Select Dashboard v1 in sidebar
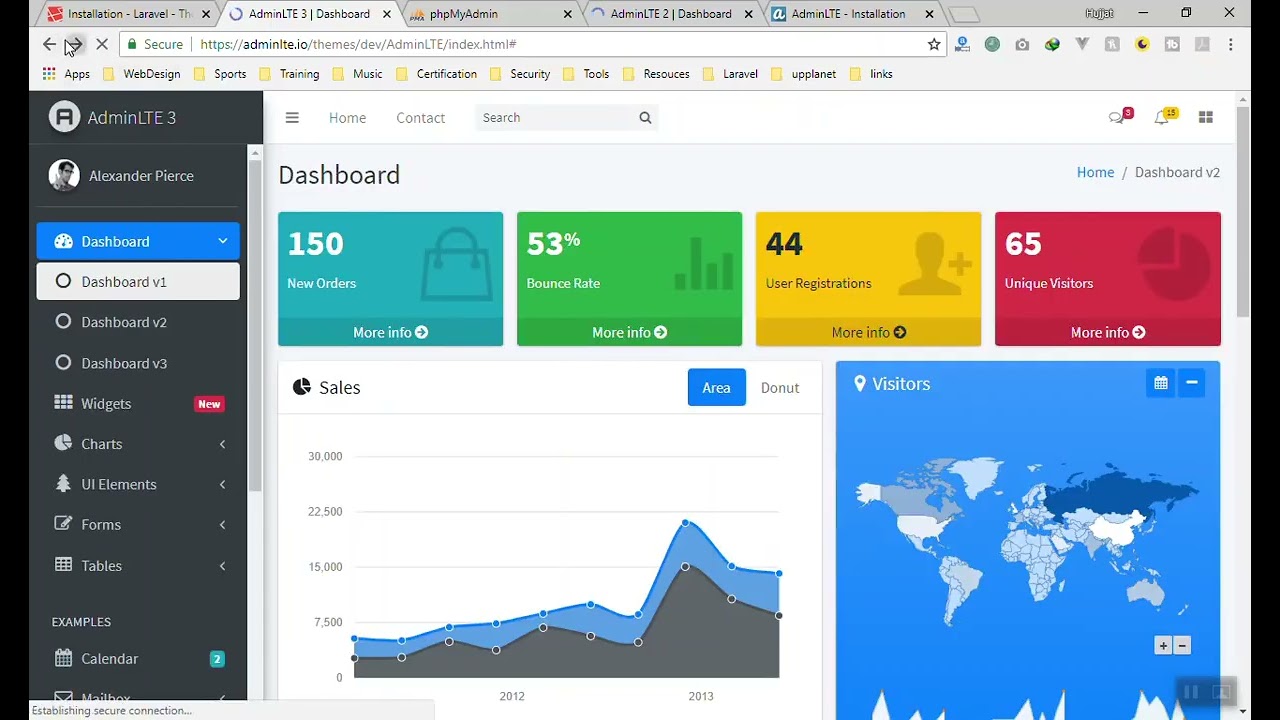This screenshot has height=720, width=1280. click(138, 282)
